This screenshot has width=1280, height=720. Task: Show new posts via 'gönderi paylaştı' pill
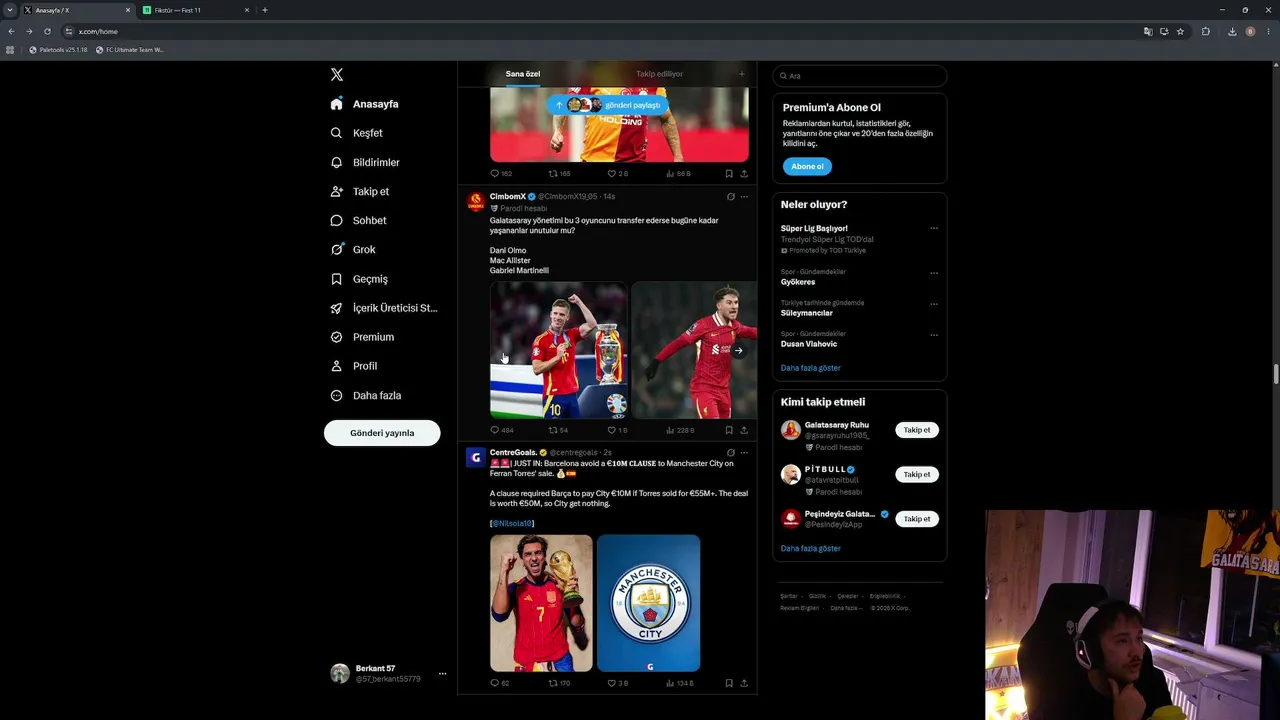point(608,105)
